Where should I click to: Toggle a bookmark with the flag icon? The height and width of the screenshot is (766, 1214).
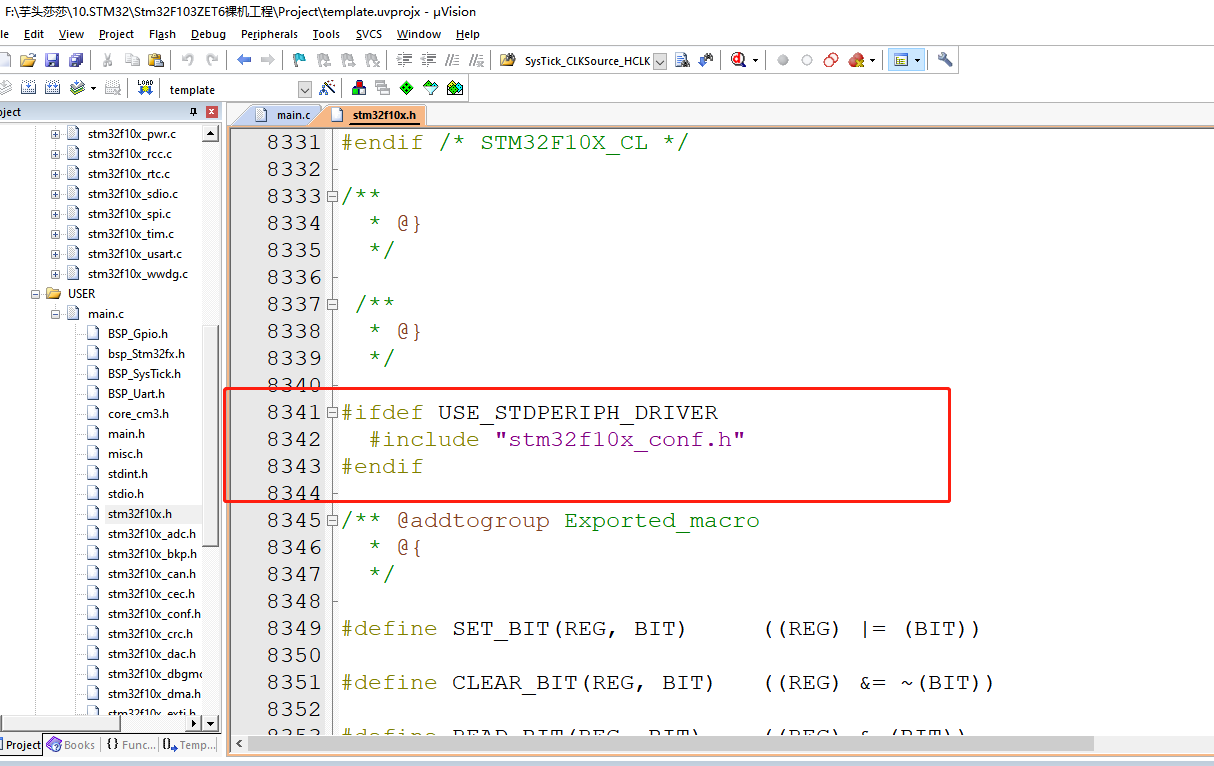click(x=298, y=60)
